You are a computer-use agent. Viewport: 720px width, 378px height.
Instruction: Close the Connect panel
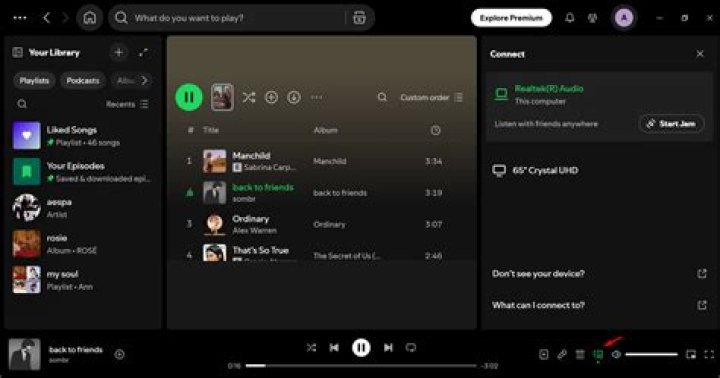700,54
